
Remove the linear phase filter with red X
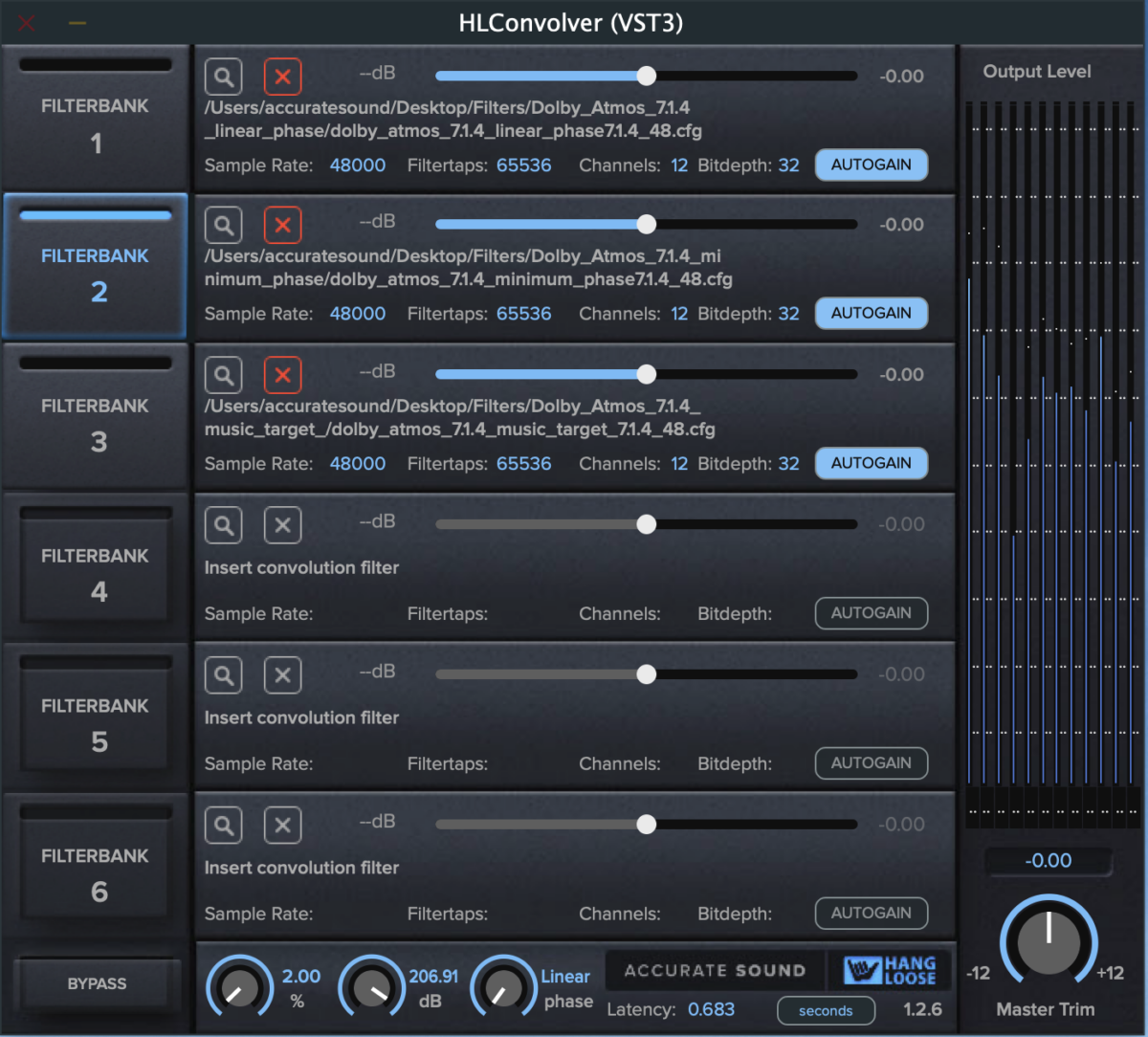coord(282,77)
